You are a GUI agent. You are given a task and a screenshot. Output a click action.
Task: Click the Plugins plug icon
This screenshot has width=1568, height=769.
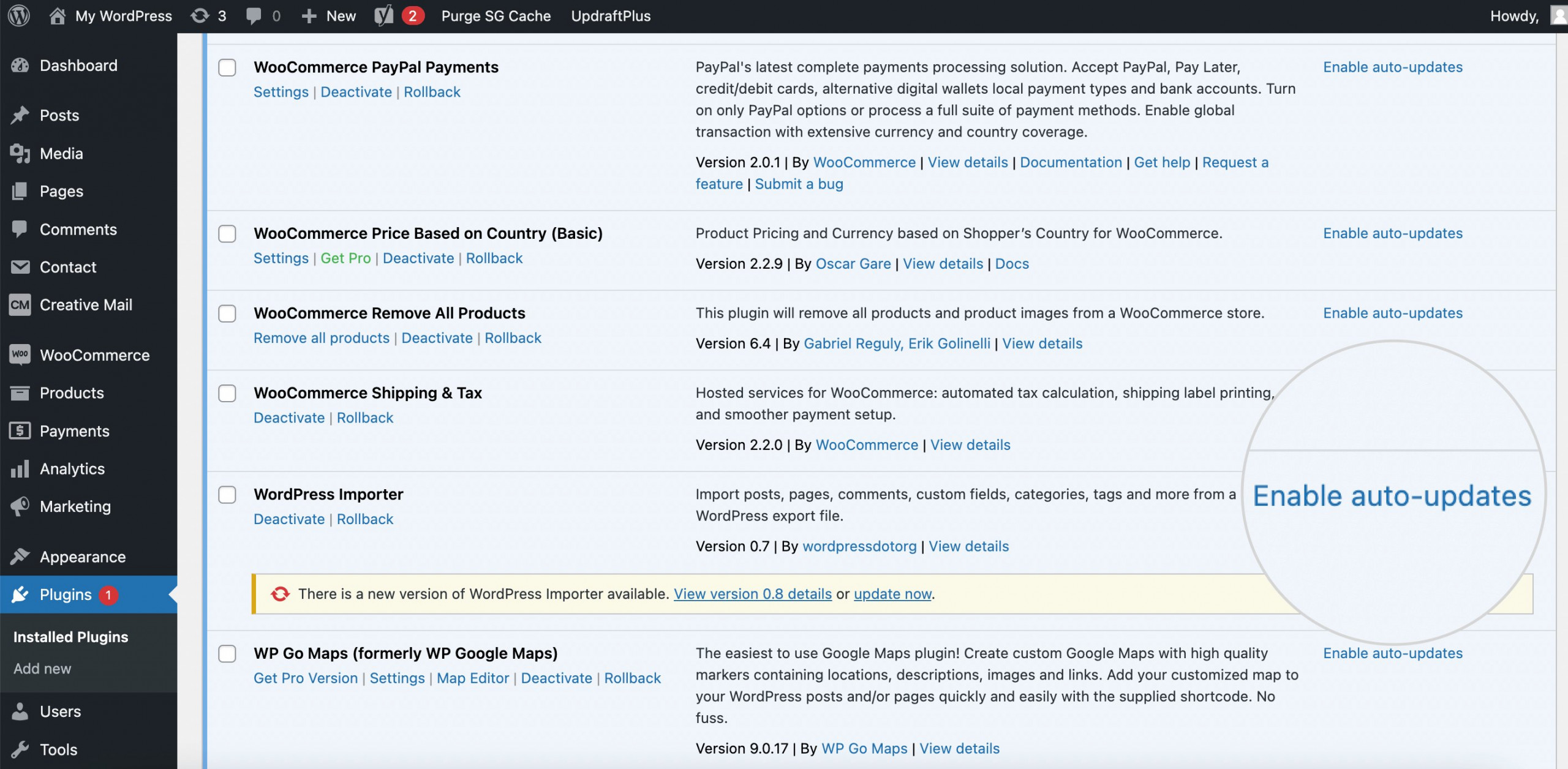[20, 595]
